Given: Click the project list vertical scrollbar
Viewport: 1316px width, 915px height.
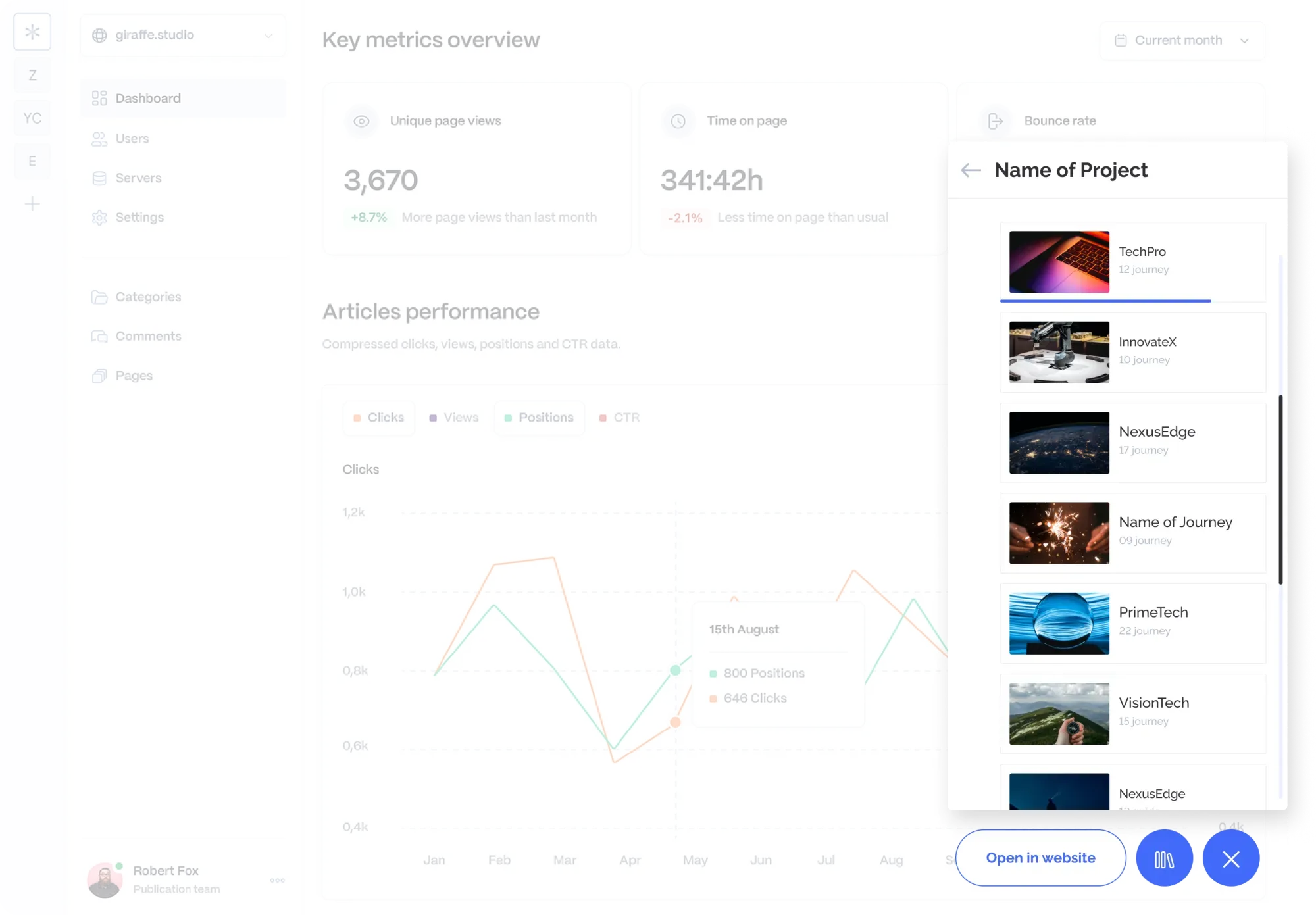Looking at the screenshot, I should (x=1280, y=489).
